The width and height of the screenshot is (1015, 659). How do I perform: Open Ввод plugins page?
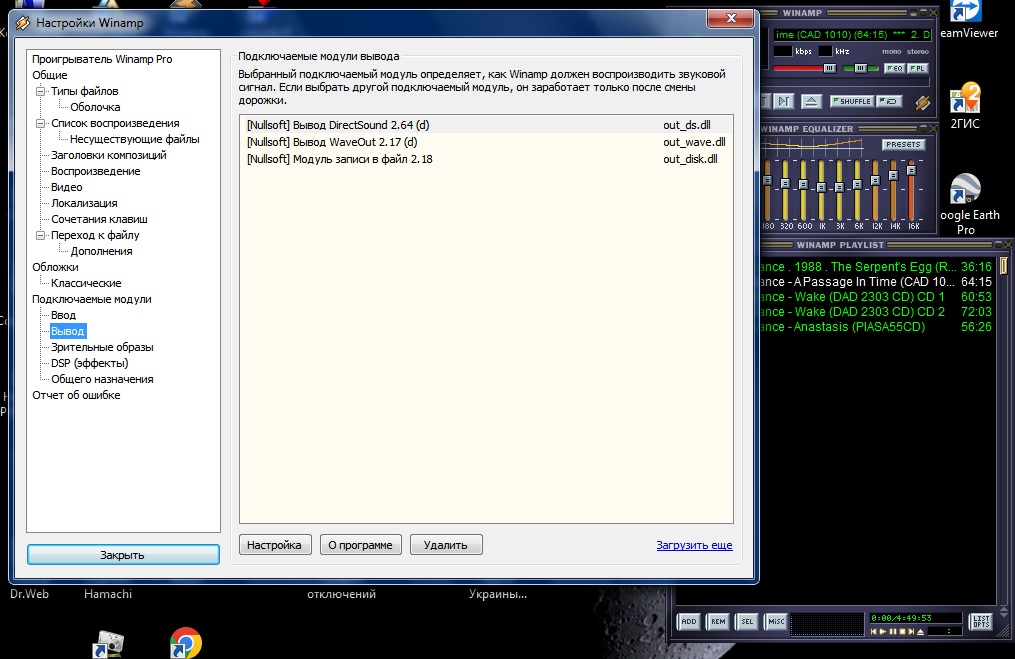click(x=63, y=315)
